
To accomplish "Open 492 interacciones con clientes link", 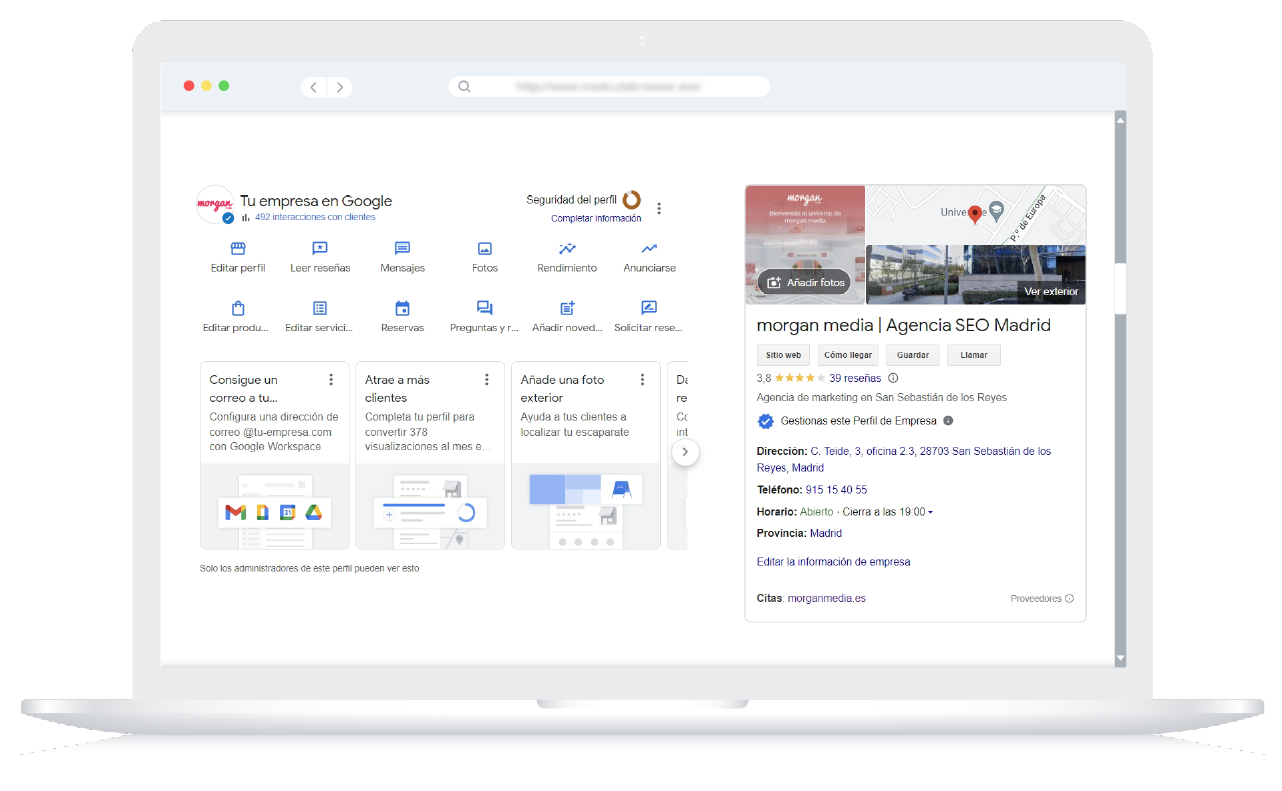I will pyautogui.click(x=315, y=217).
